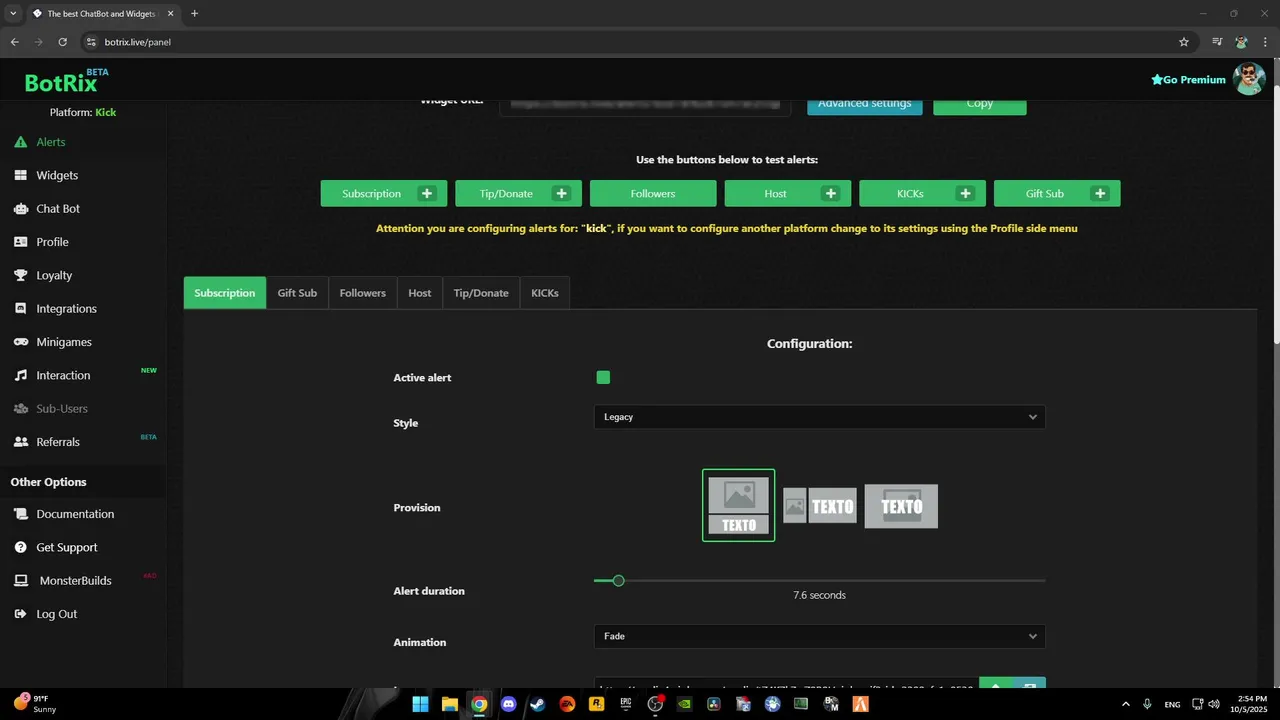Click the Kick platform label
This screenshot has height=720, width=1280.
tap(106, 112)
